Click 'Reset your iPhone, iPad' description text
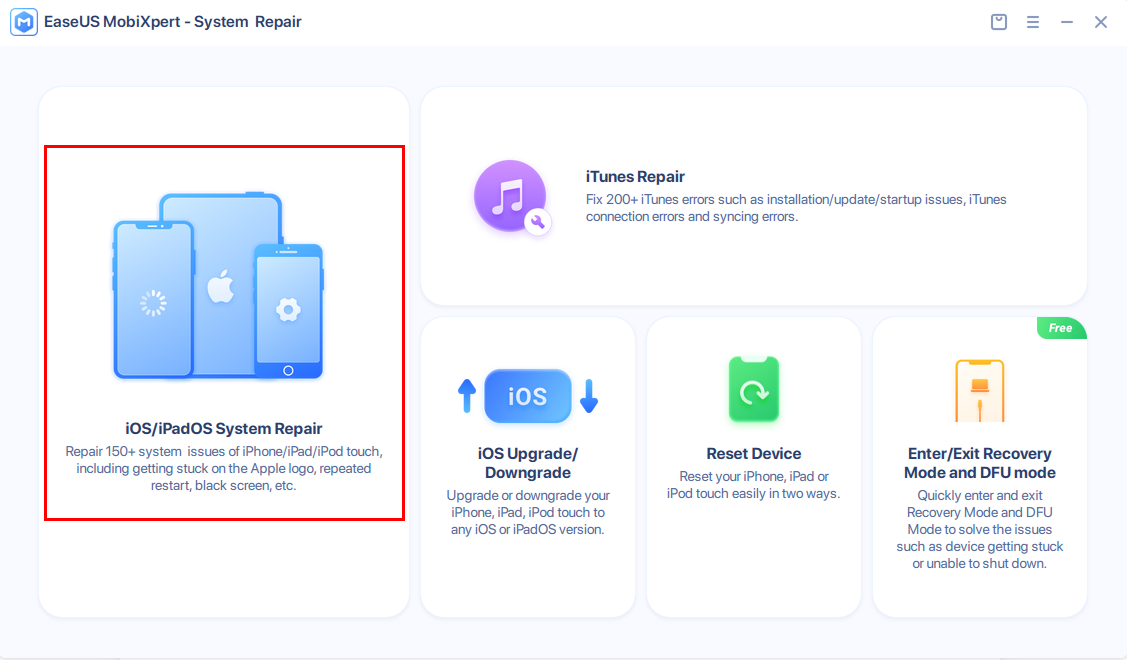Screen dimensions: 1127x660 753,485
